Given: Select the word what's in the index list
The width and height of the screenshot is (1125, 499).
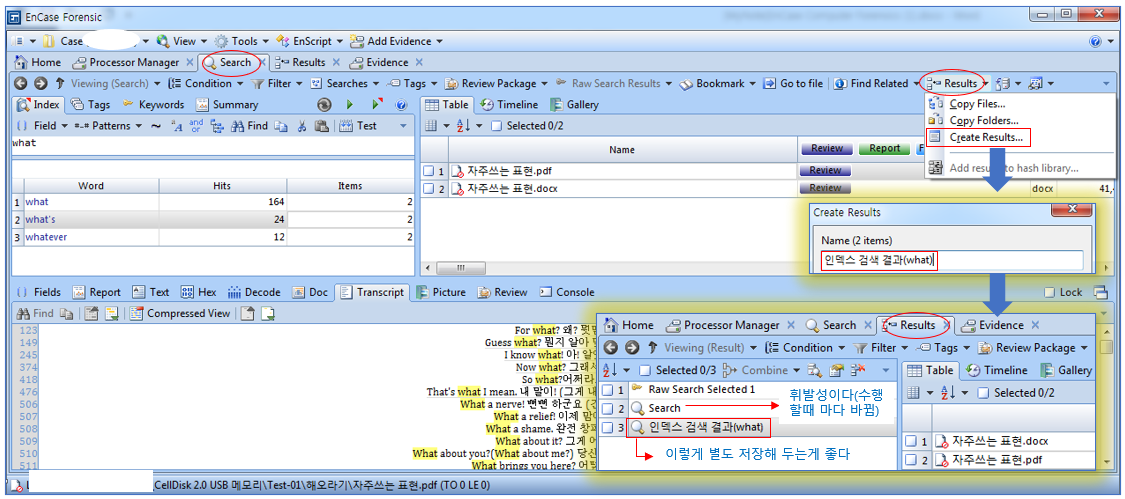Looking at the screenshot, I should [42, 219].
